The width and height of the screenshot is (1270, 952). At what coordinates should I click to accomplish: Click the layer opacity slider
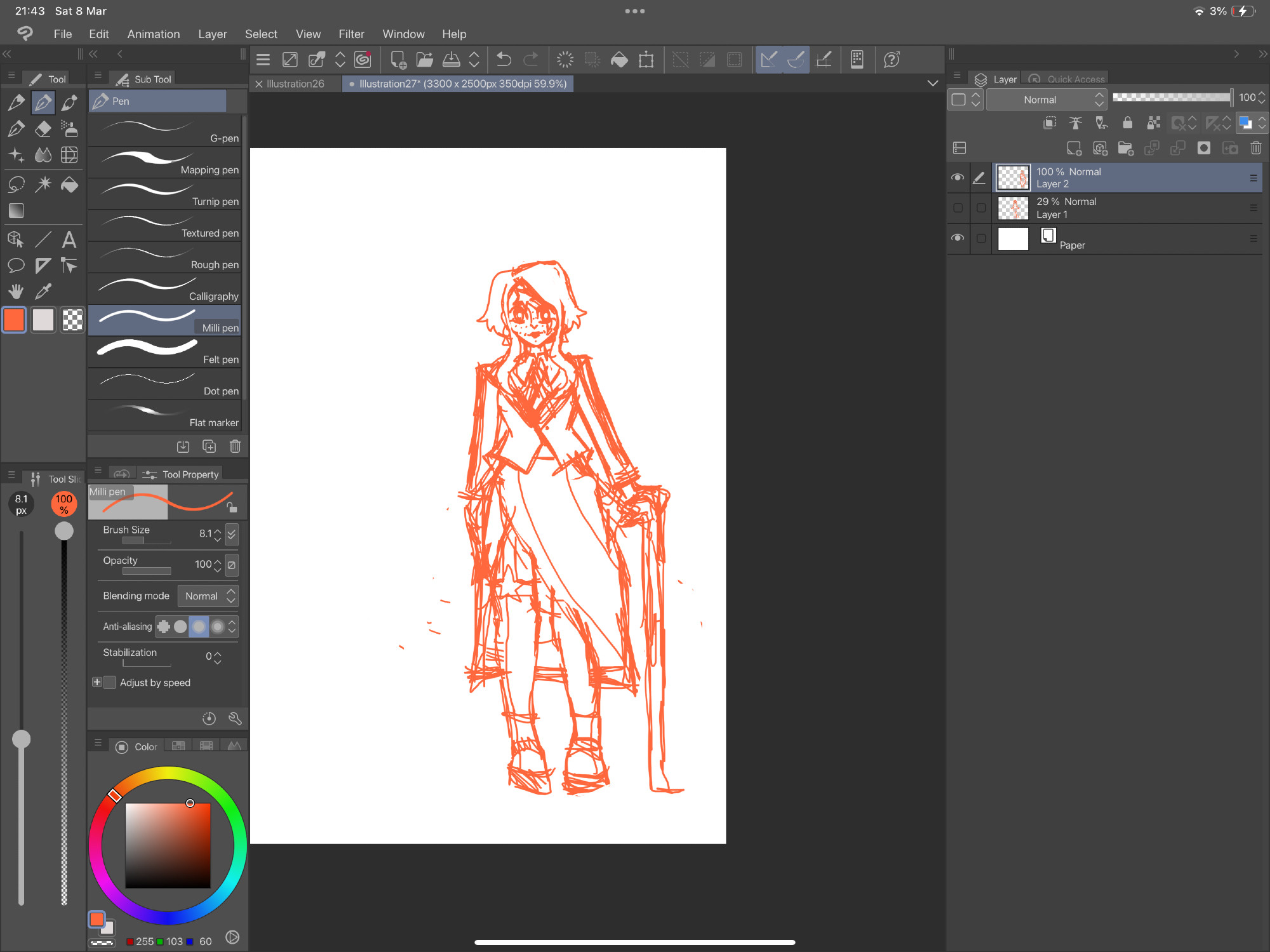tap(1172, 97)
